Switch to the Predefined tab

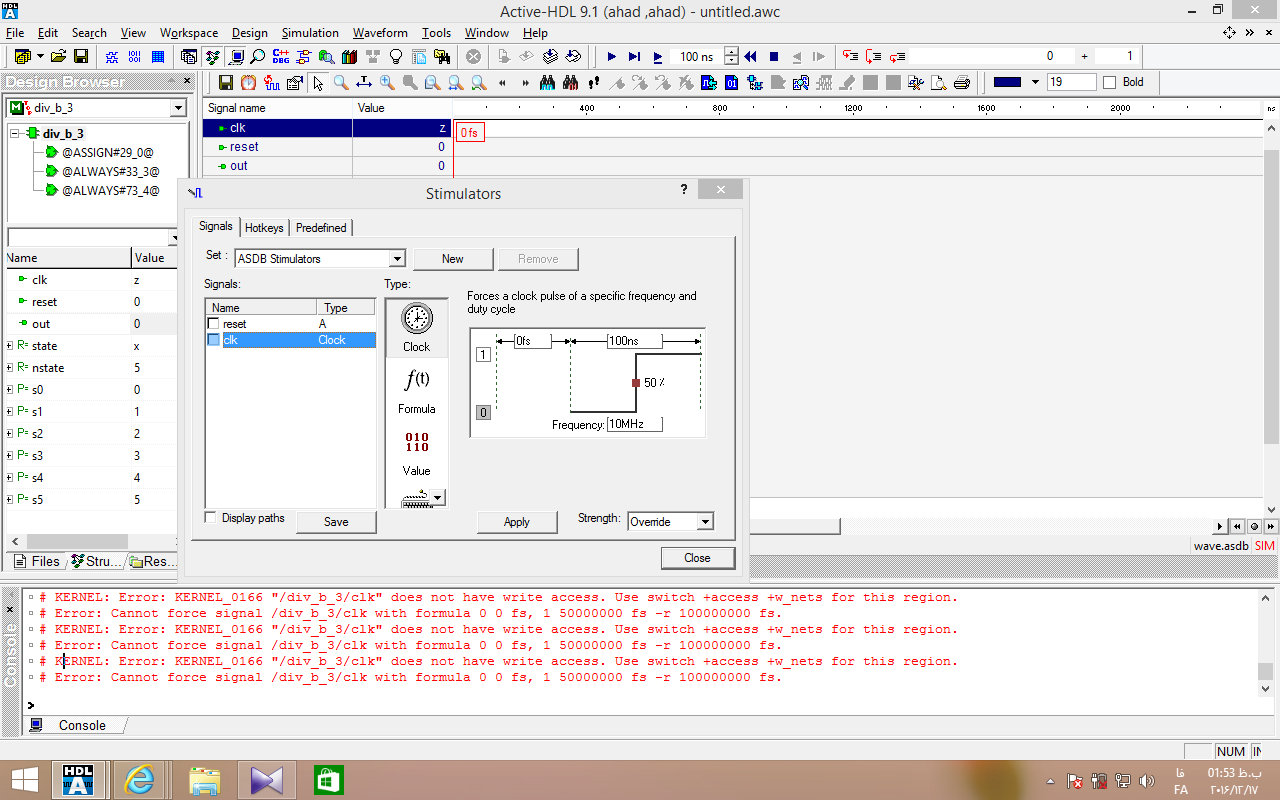pos(321,228)
